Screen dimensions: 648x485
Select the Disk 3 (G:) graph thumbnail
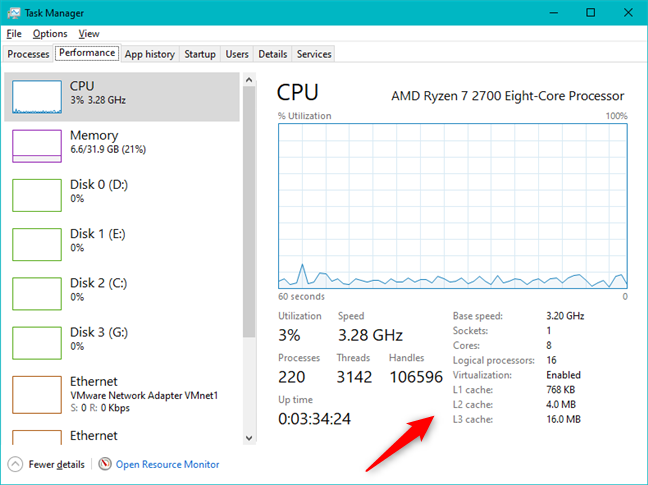[37, 343]
